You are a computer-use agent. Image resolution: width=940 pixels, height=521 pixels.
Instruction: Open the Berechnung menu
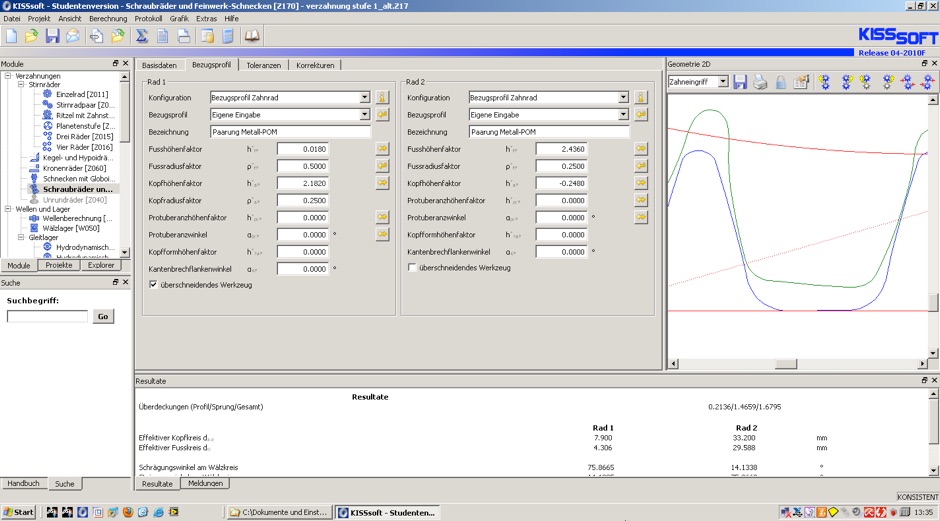click(x=108, y=19)
